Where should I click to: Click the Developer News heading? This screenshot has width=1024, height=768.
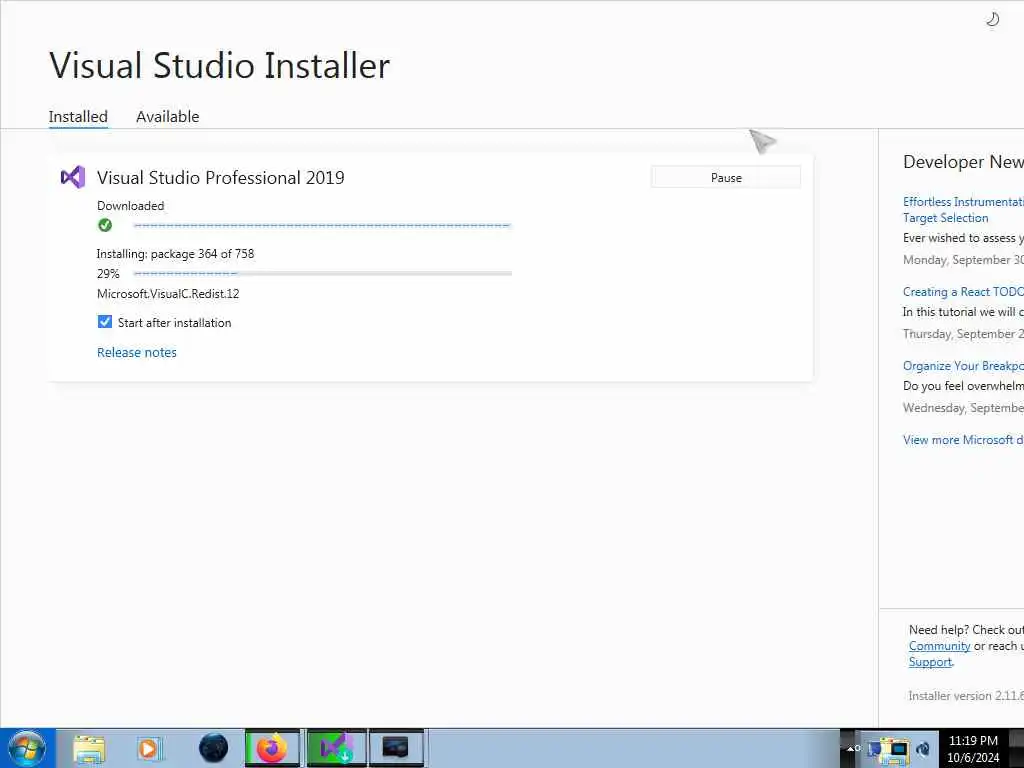(x=963, y=162)
